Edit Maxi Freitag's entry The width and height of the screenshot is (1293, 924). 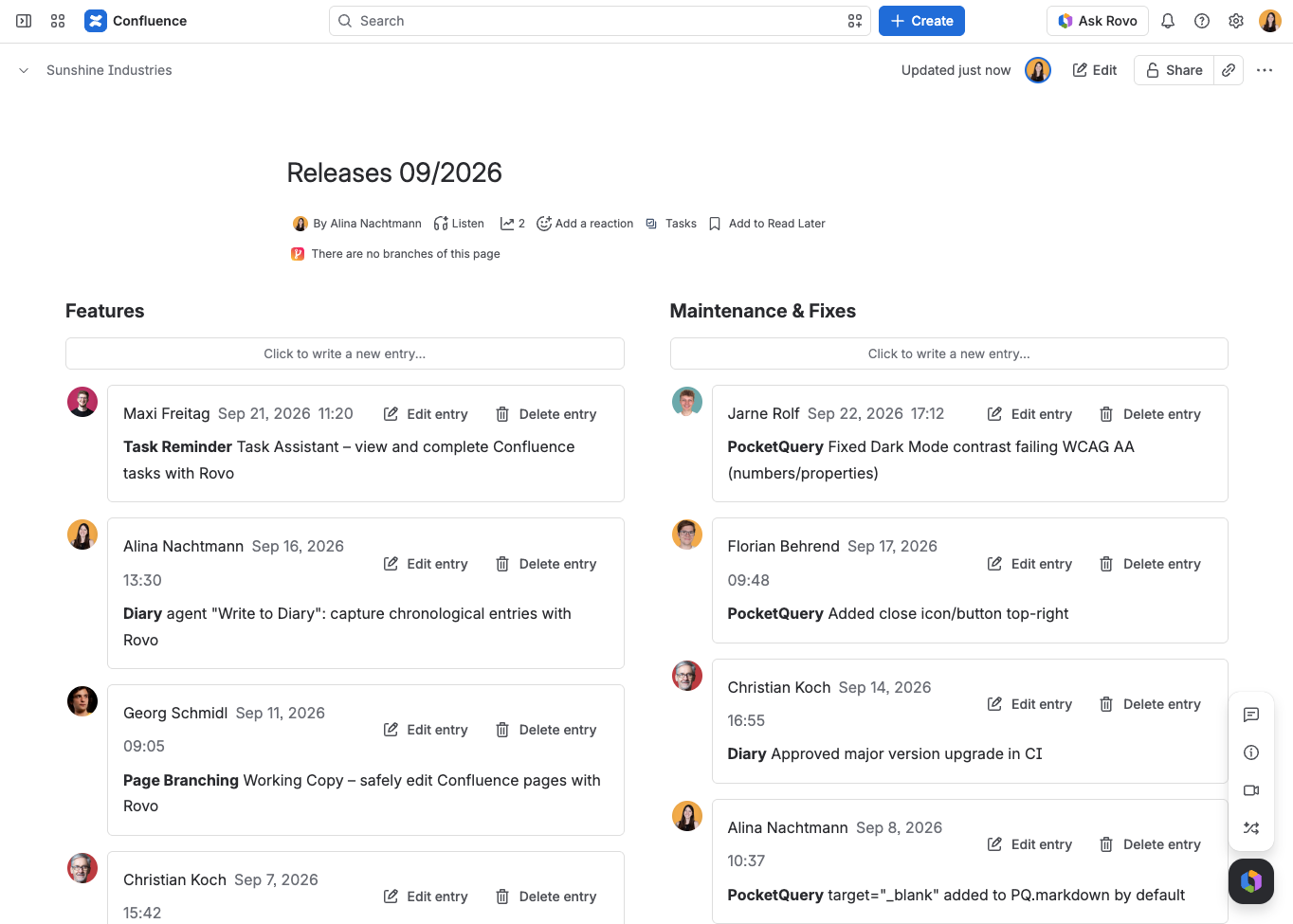(426, 414)
